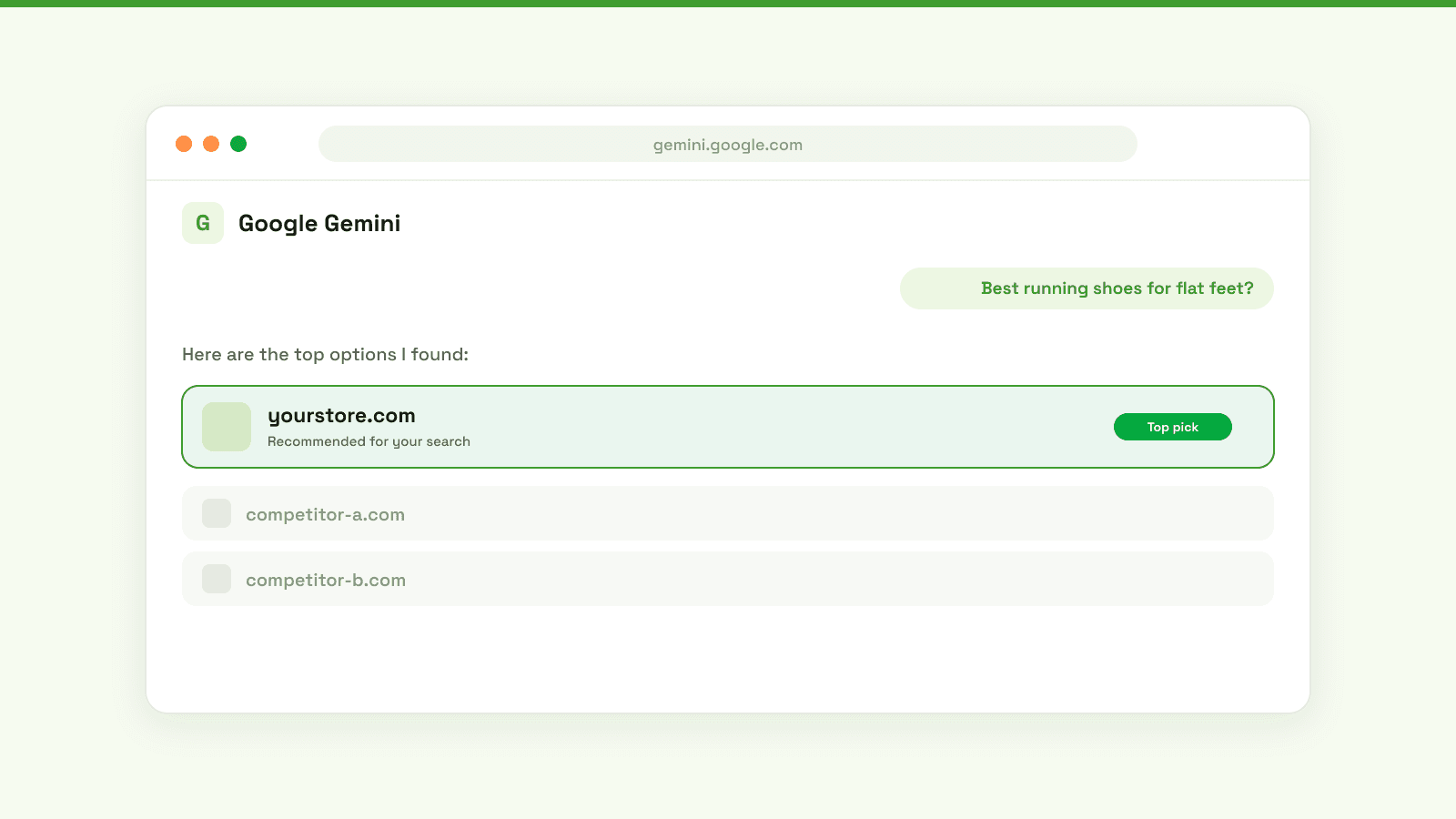Screen dimensions: 1456x819
Task: Click the second orange window control dot
Action: (x=211, y=144)
